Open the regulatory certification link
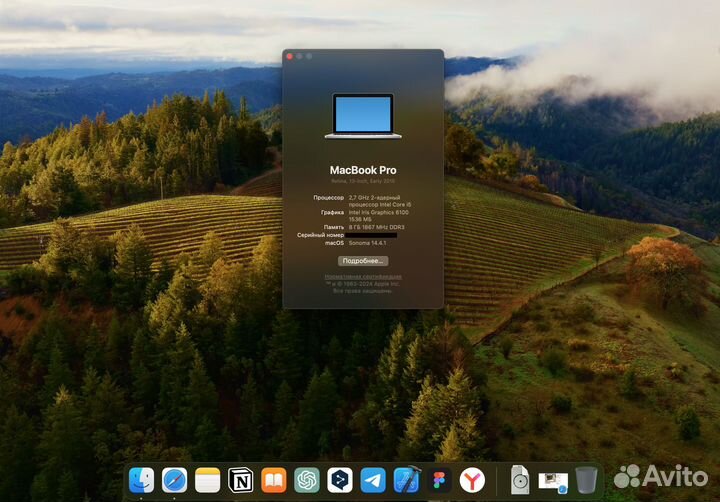Screen dimensions: 720x502 363,276
